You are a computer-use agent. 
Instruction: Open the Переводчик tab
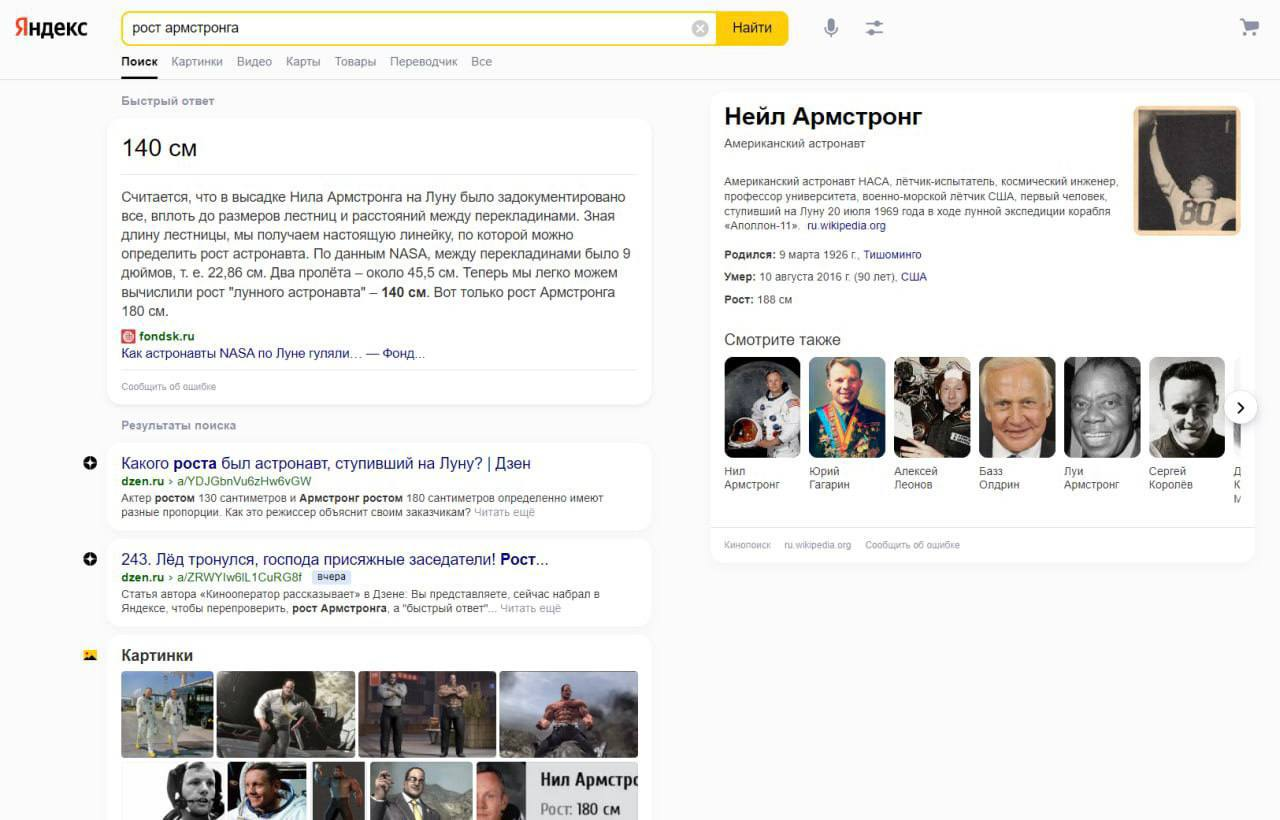coord(423,61)
